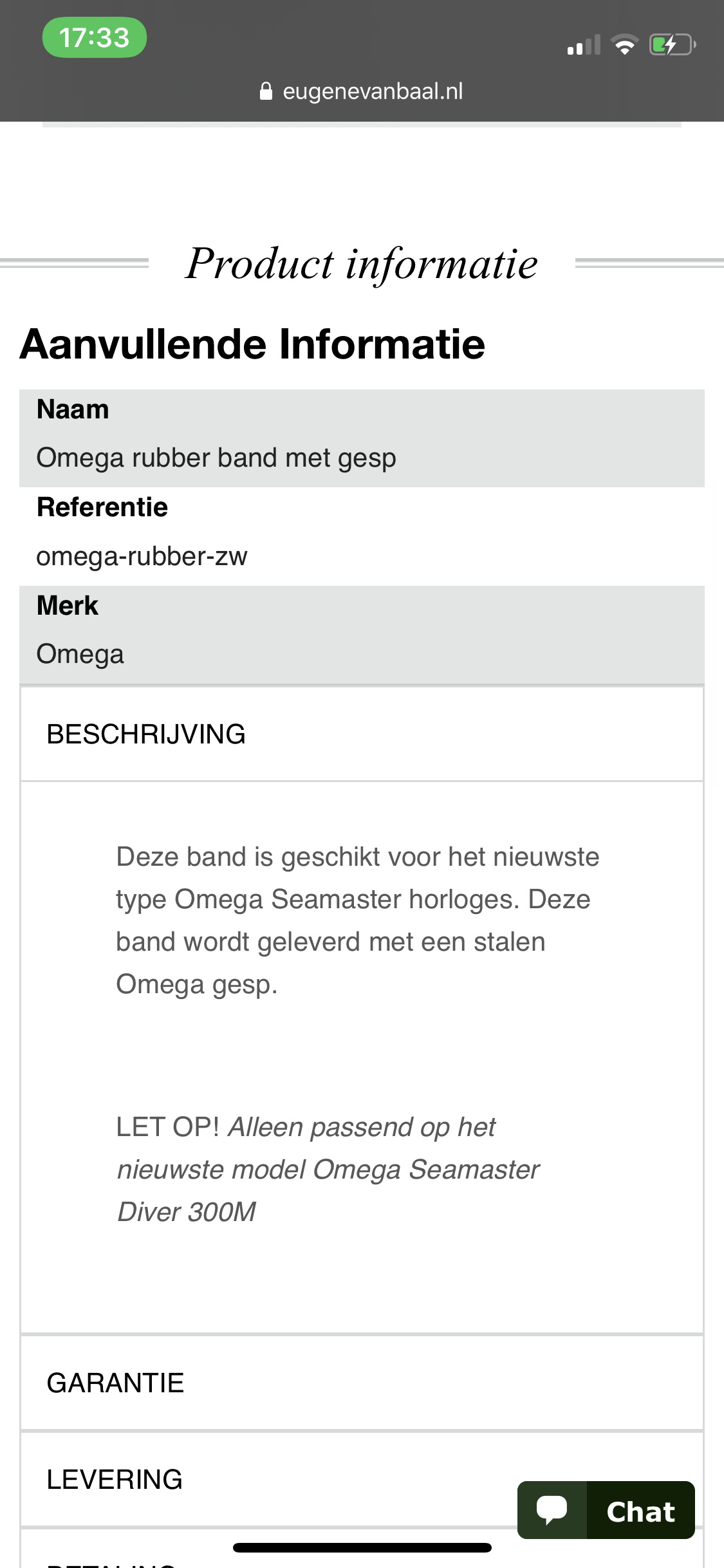The height and width of the screenshot is (1568, 724).
Task: Tap the description paragraph about Seamaster horloges
Action: point(357,920)
